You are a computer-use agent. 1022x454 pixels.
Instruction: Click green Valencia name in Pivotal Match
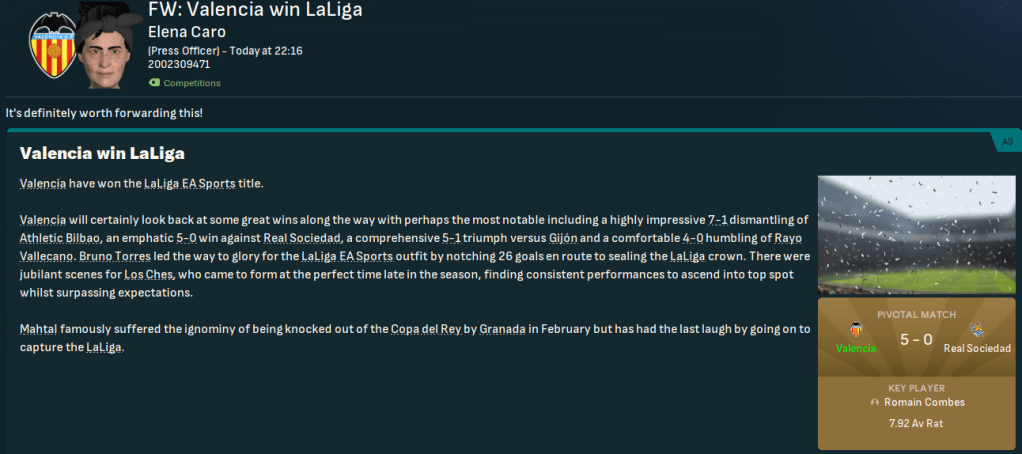856,348
